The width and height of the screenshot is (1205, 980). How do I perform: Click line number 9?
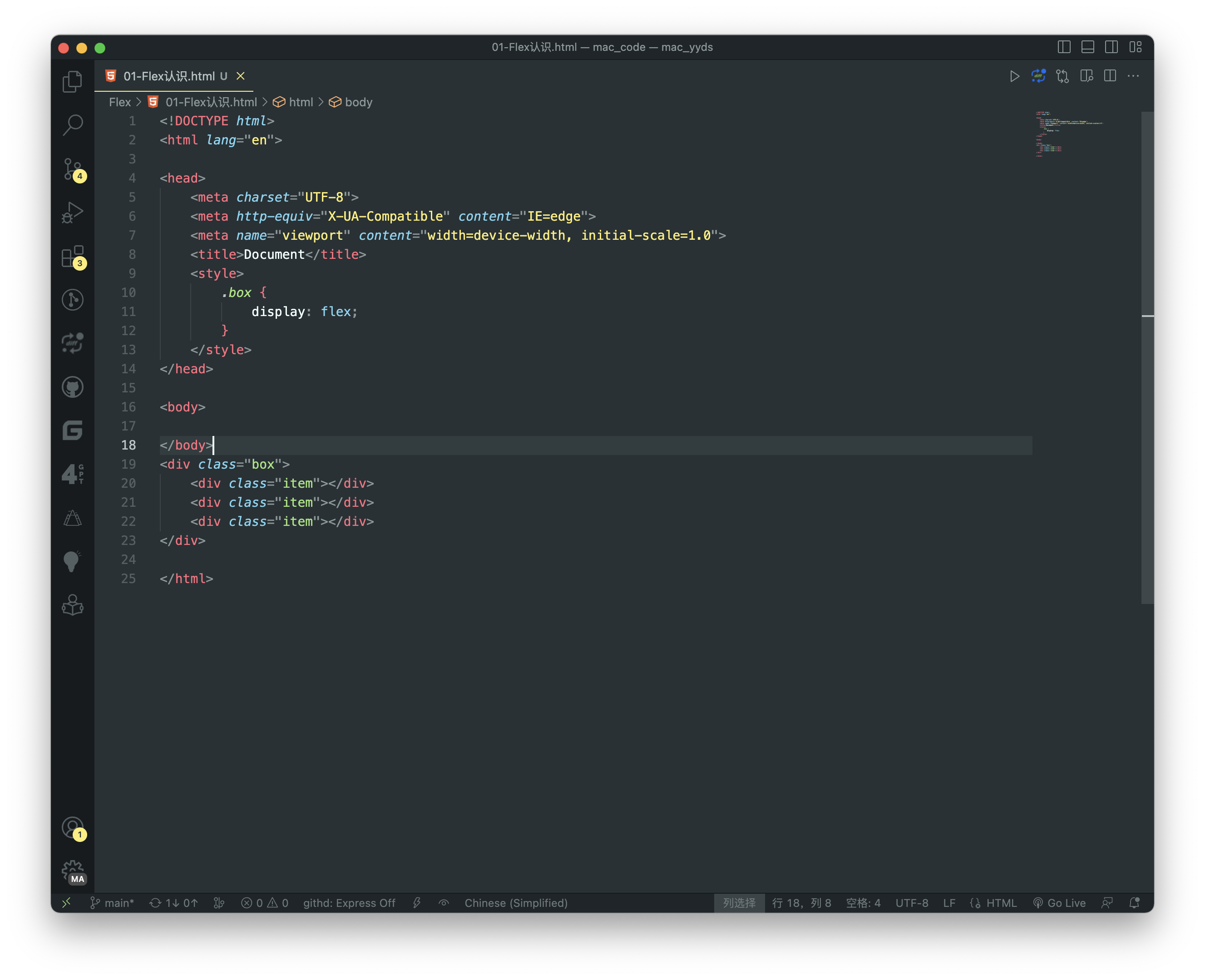132,273
